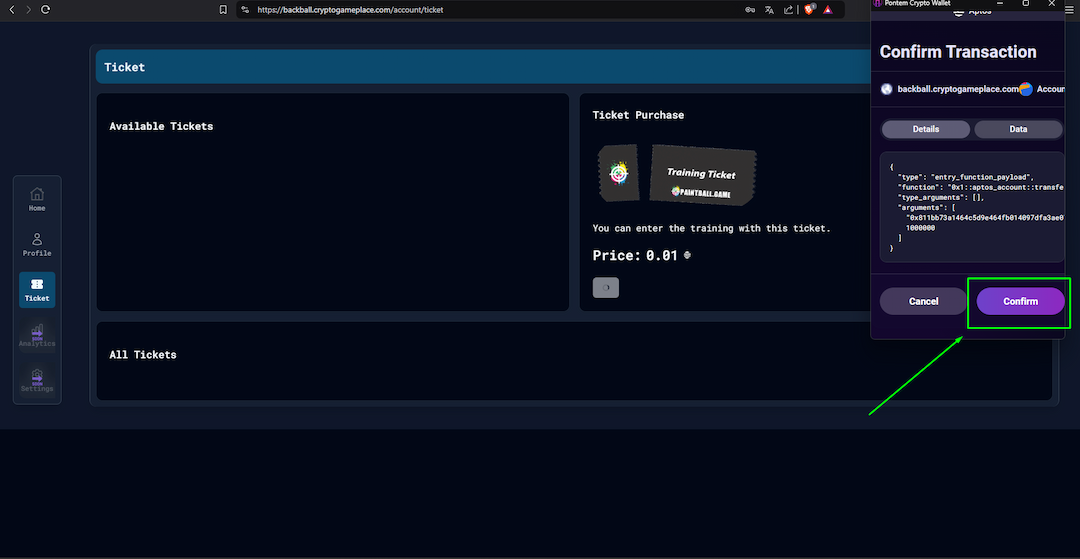The height and width of the screenshot is (559, 1080).
Task: Open Settings from the sidebar
Action: point(37,380)
